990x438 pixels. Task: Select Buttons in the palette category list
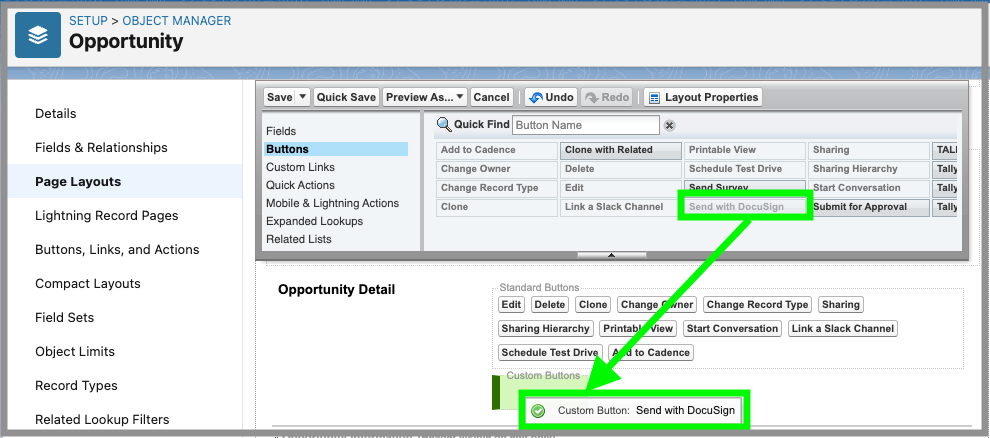coord(287,149)
